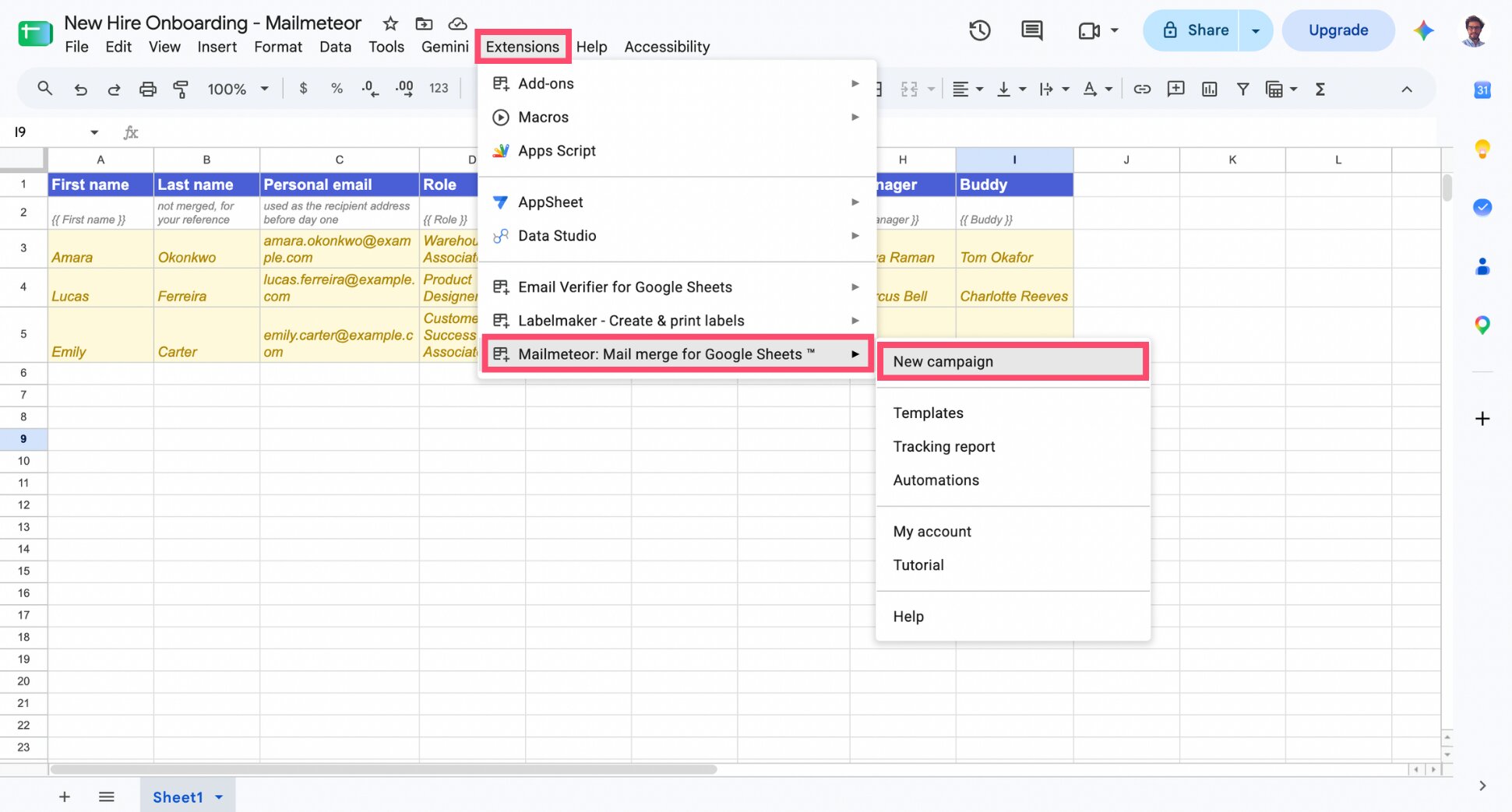Click the Share button

point(1192,30)
